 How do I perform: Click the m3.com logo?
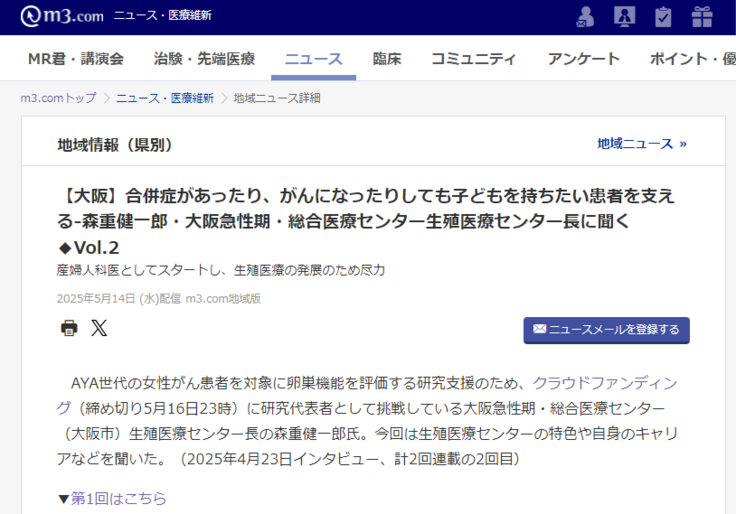(x=62, y=16)
